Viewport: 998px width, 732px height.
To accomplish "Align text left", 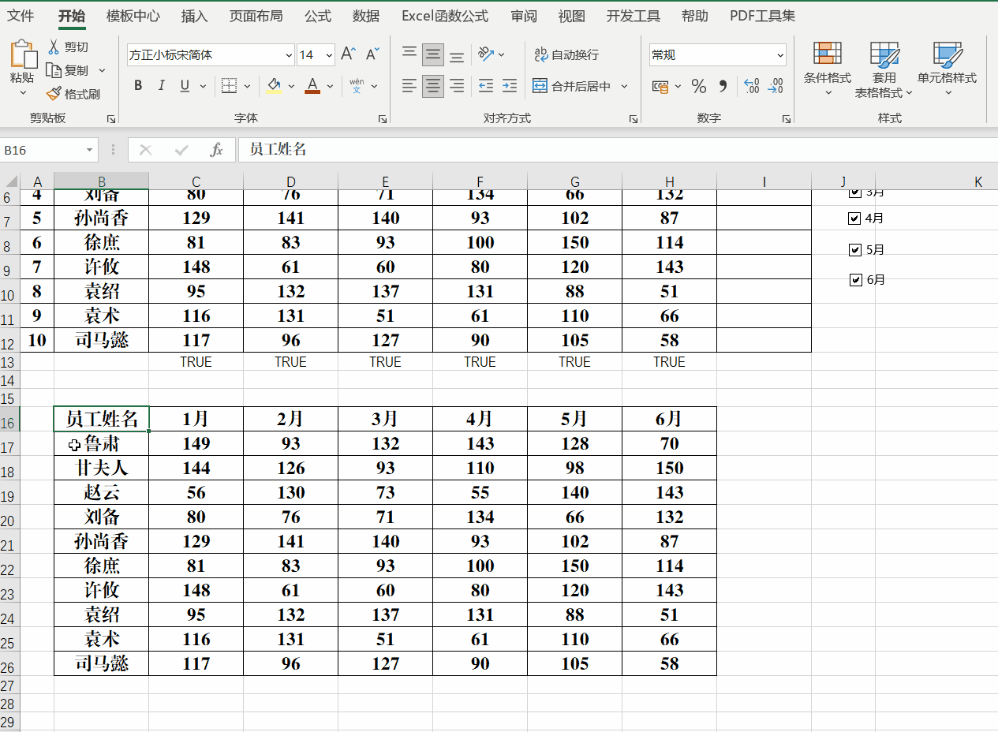I will coord(409,85).
